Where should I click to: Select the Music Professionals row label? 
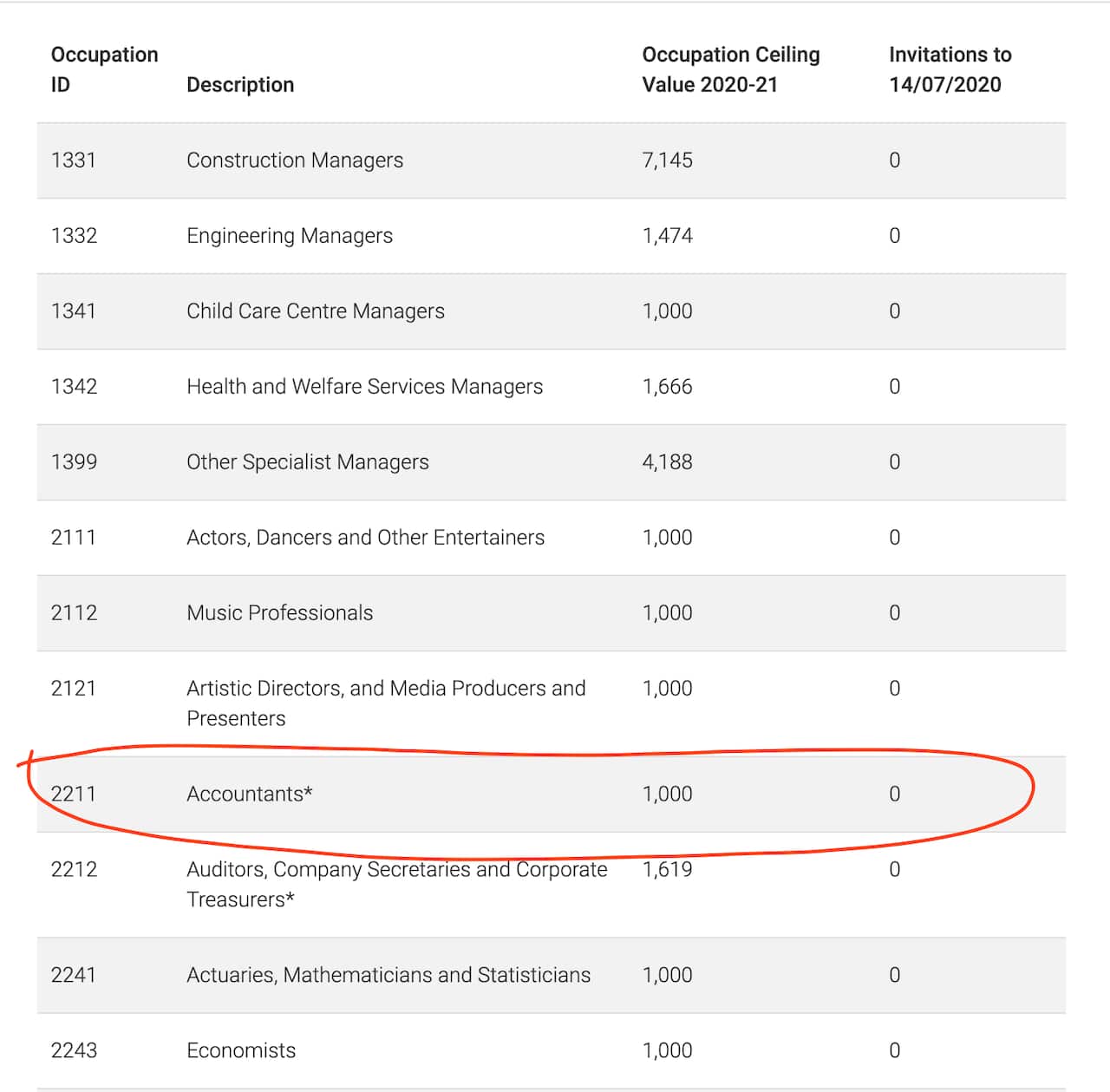coord(279,613)
